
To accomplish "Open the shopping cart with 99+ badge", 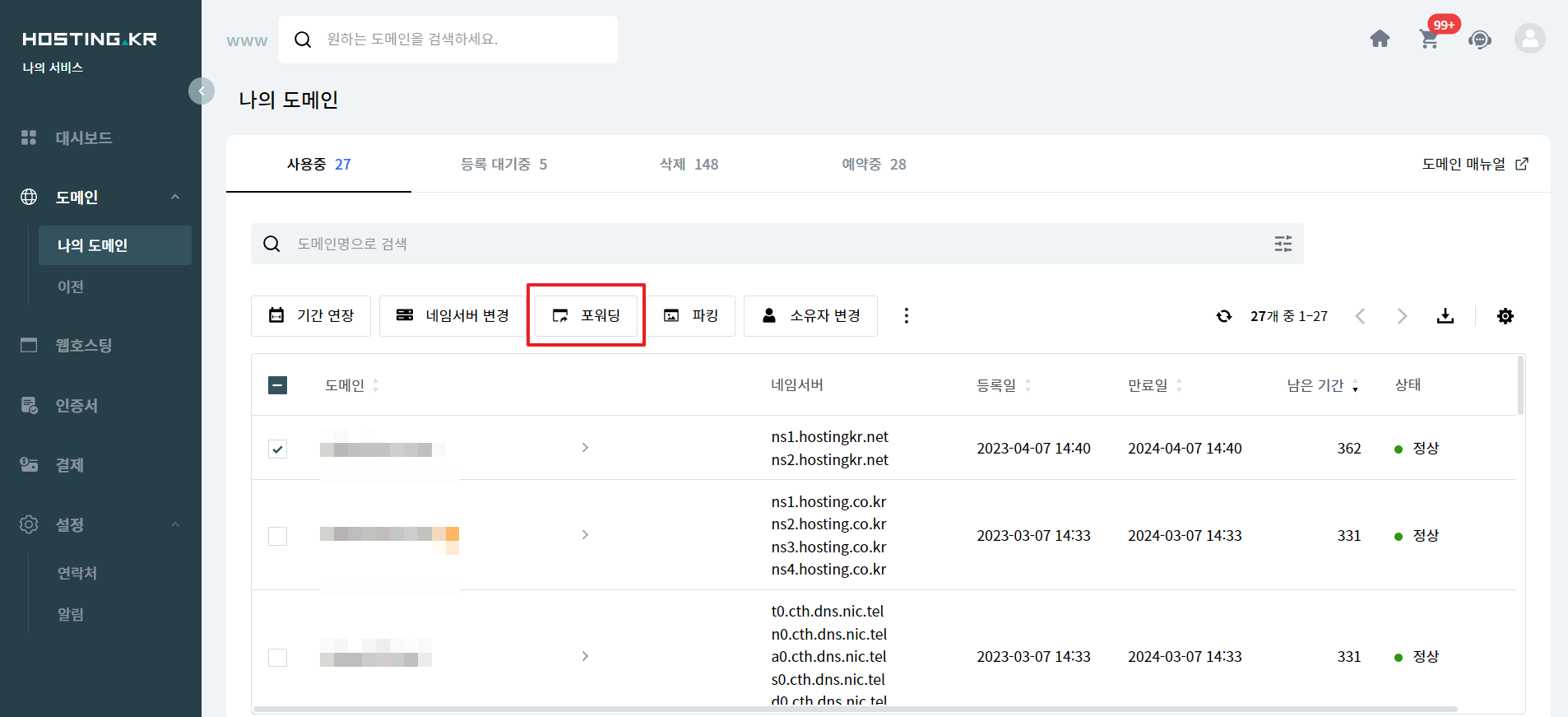I will click(x=1430, y=39).
